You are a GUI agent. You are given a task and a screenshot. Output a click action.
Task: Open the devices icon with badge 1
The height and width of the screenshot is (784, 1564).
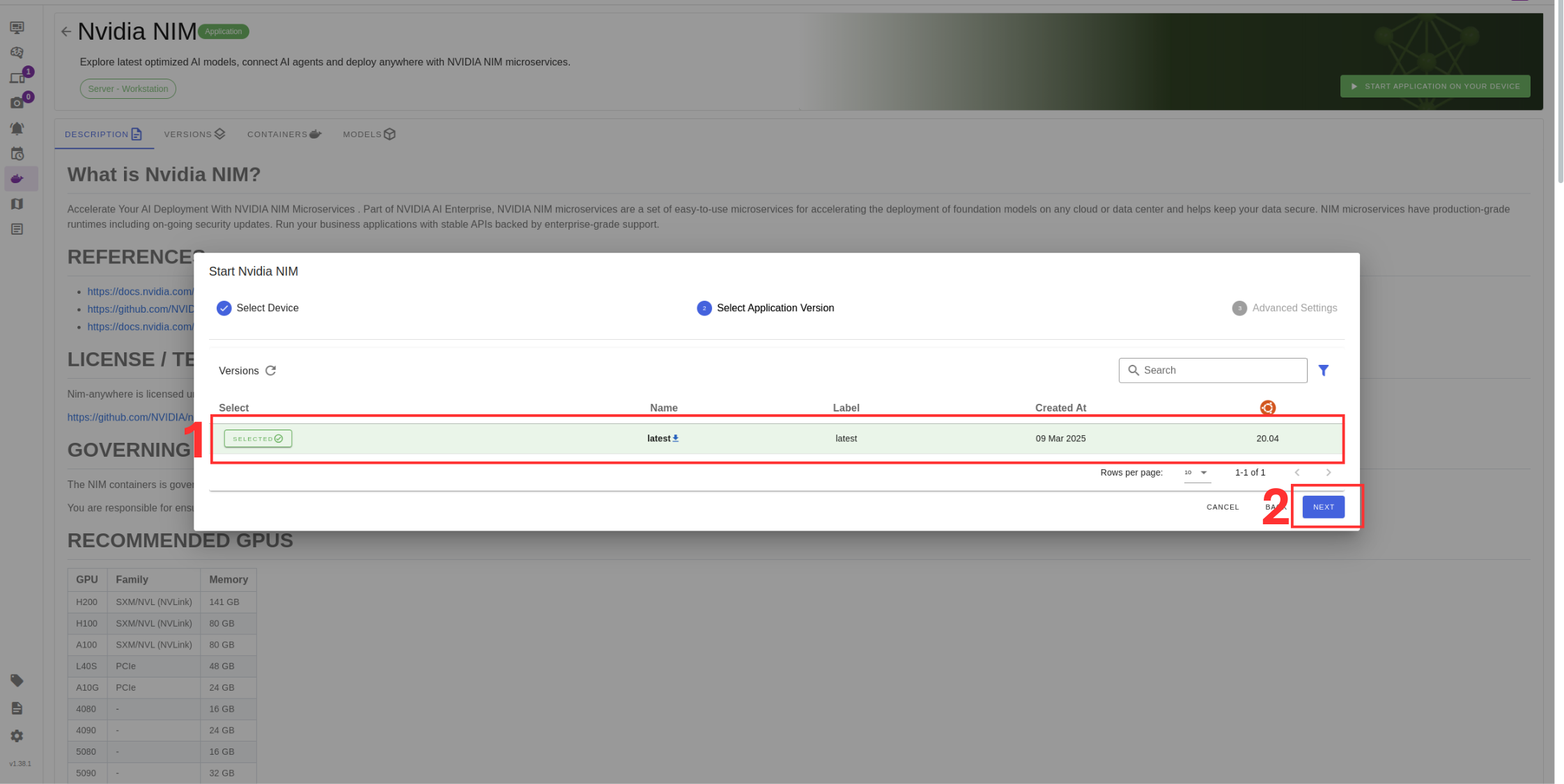pyautogui.click(x=17, y=77)
